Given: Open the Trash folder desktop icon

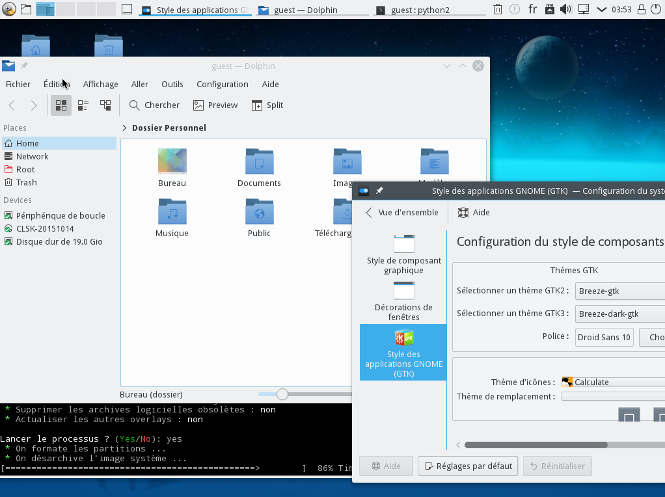Looking at the screenshot, I should pos(109,46).
